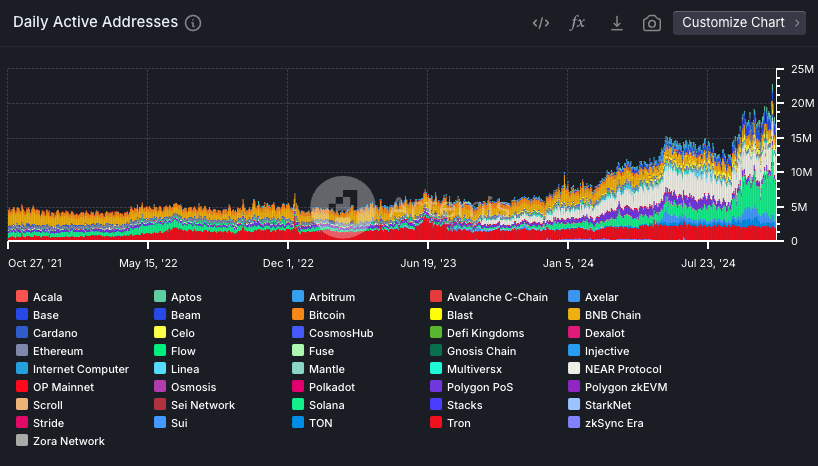Toggle Base series visibility
The width and height of the screenshot is (818, 466).
tap(45, 315)
